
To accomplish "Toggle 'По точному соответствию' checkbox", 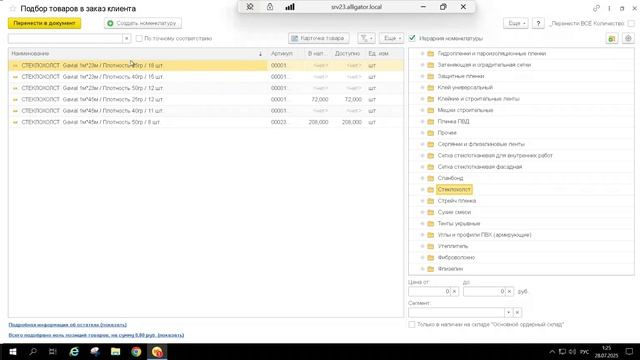I will (x=139, y=38).
